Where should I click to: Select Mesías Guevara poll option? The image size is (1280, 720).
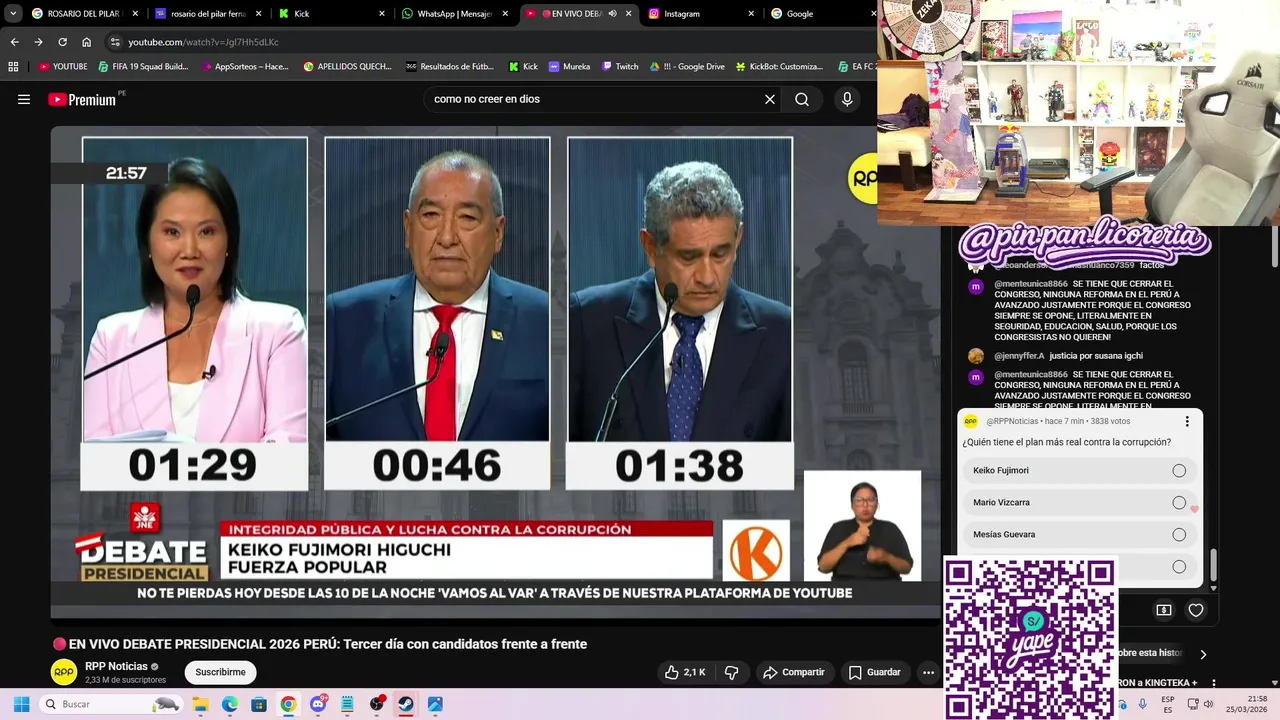pyautogui.click(x=1080, y=534)
